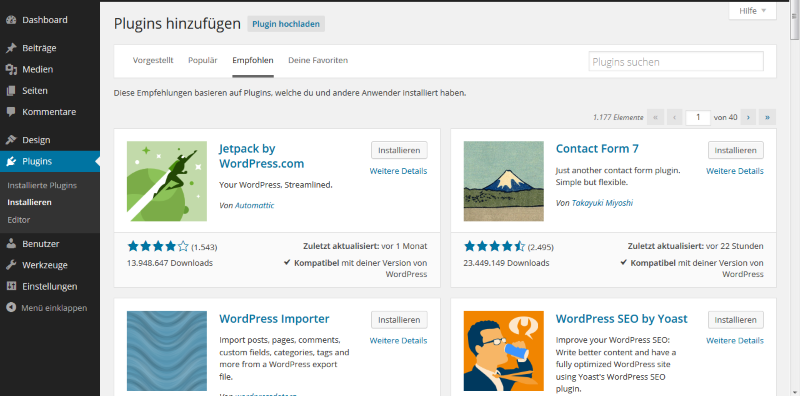The width and height of the screenshot is (800, 396).
Task: Focus the Plugins suchen search field
Action: [x=676, y=62]
